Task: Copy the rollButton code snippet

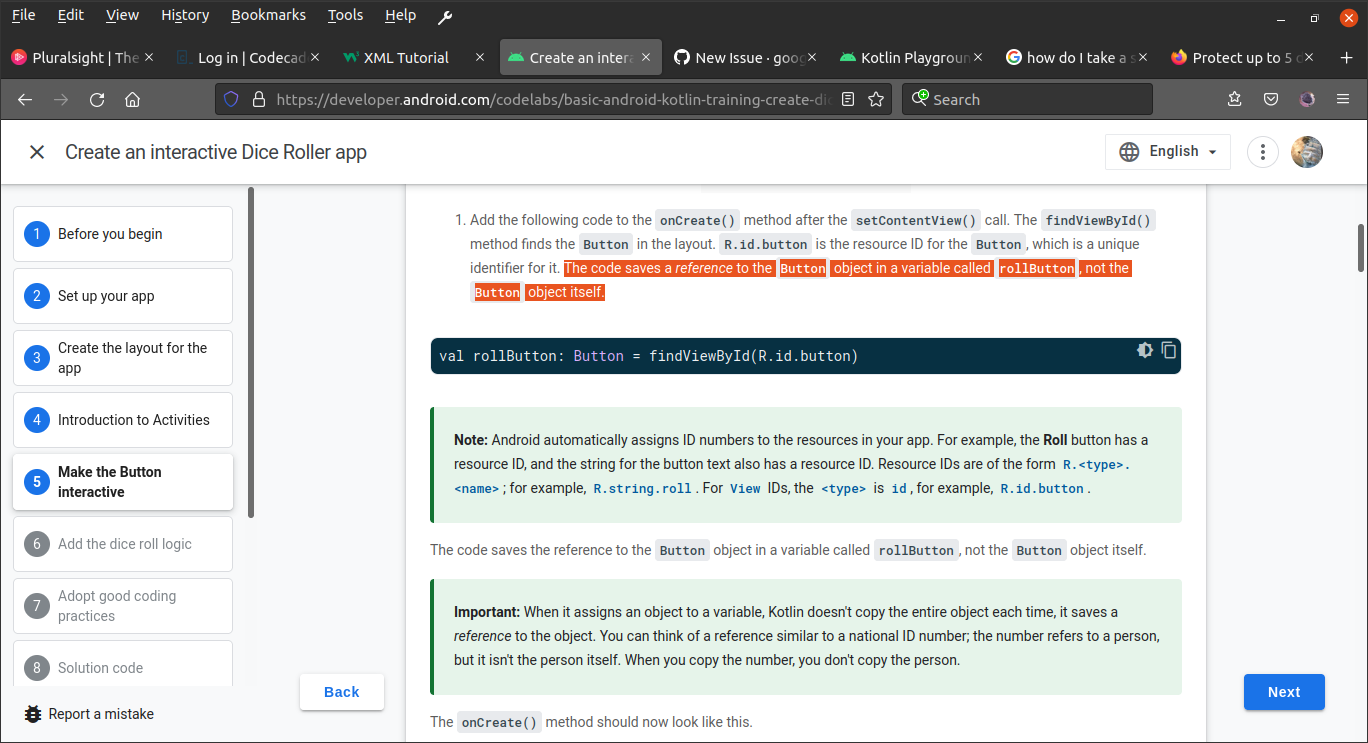Action: pos(1169,350)
